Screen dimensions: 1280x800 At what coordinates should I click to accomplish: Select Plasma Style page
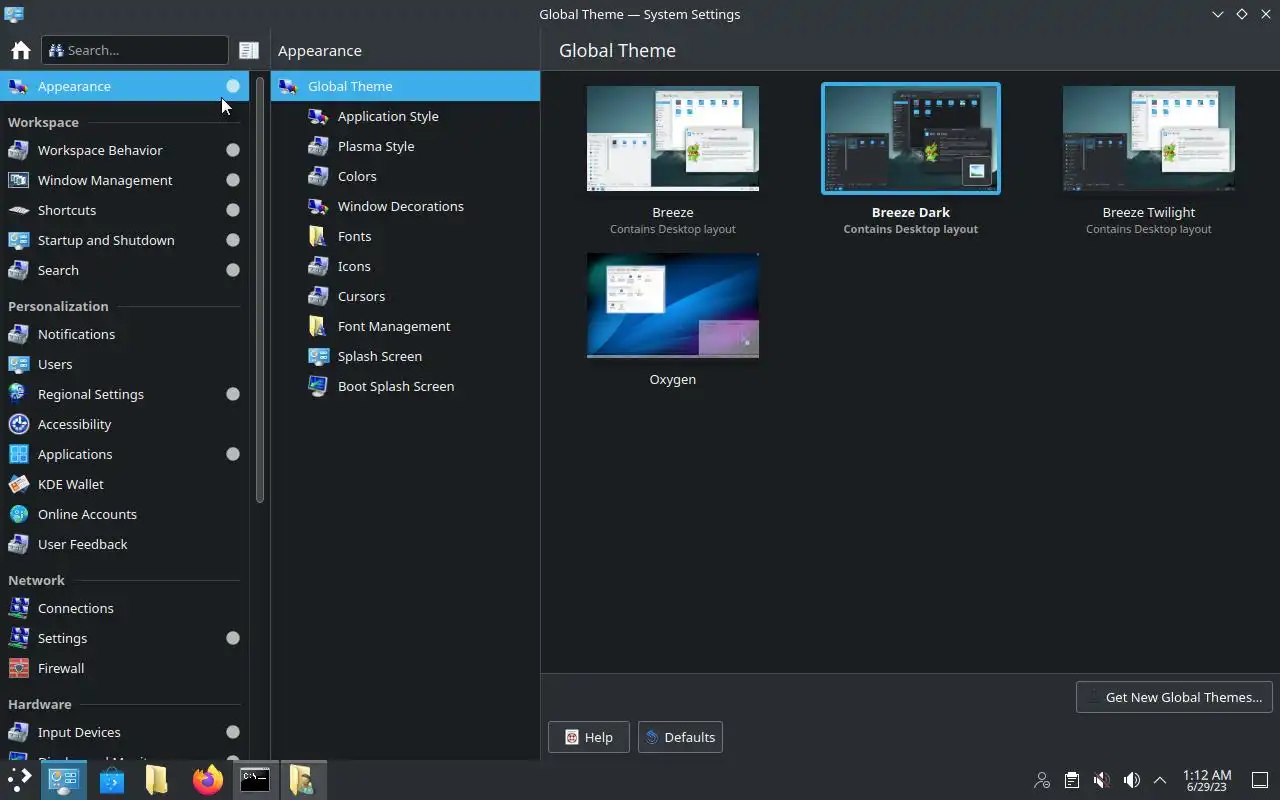[x=405, y=146]
